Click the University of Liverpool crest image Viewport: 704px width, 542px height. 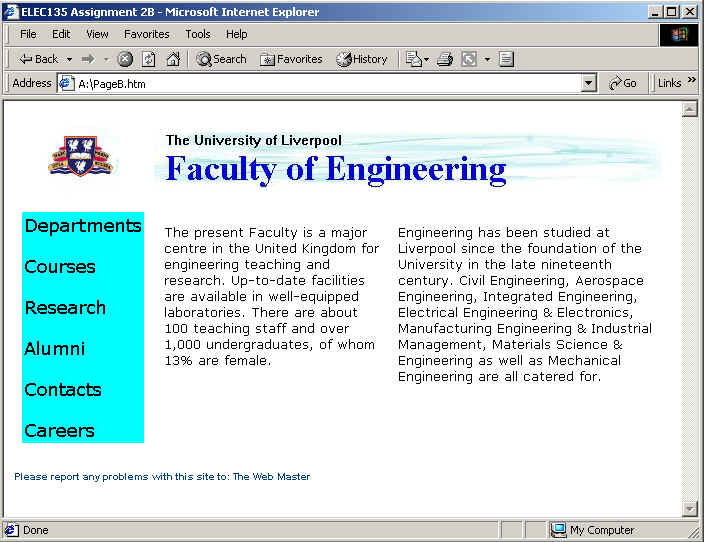81,156
